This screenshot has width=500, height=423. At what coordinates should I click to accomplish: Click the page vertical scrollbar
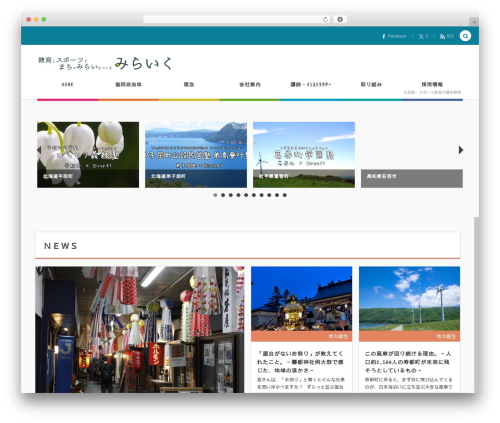[x=476, y=305]
